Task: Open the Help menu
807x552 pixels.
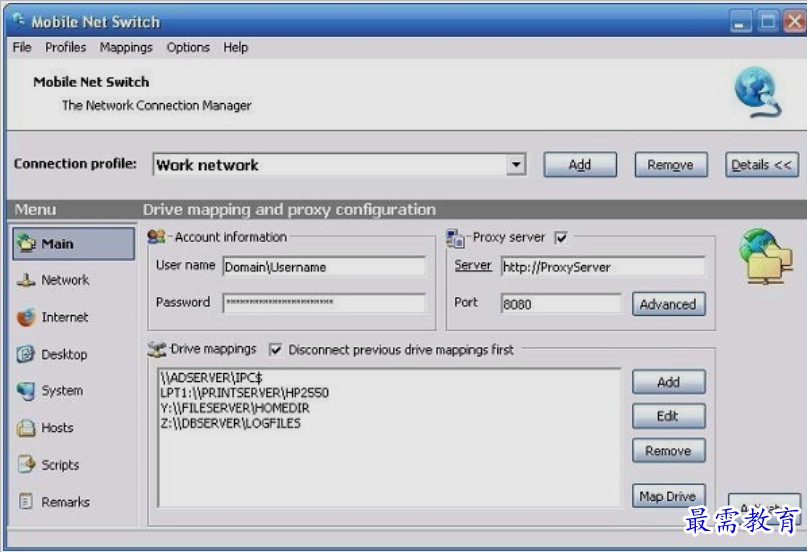Action: [236, 47]
